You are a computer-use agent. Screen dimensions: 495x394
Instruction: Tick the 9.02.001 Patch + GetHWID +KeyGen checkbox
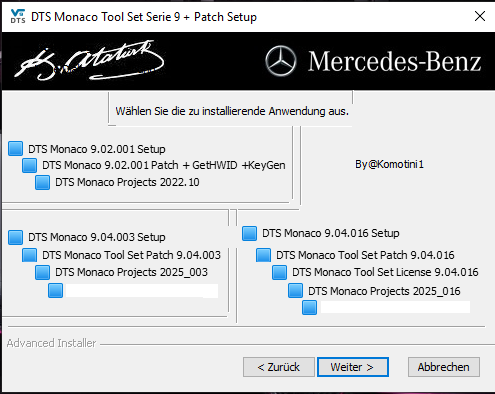point(29,165)
